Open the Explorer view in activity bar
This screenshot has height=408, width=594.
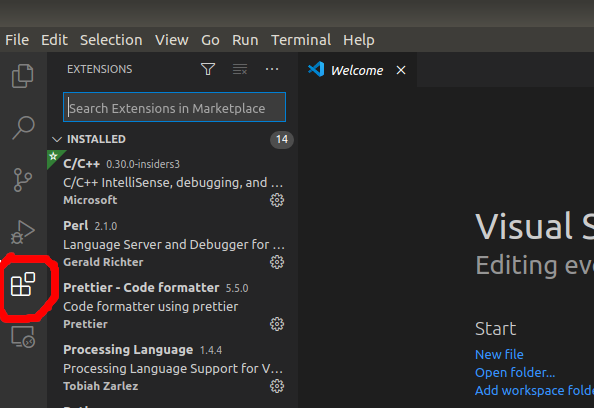click(x=23, y=76)
